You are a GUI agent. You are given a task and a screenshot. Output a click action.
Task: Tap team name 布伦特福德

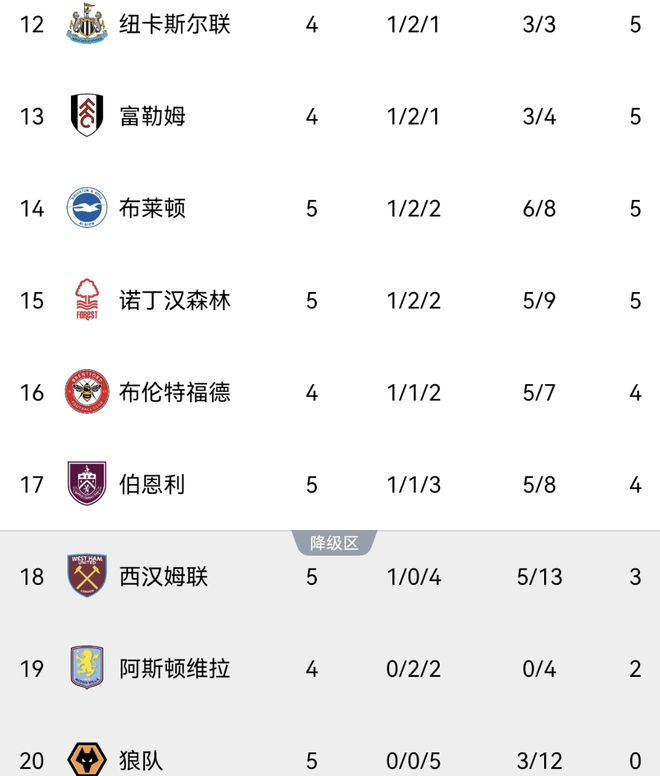pyautogui.click(x=175, y=392)
